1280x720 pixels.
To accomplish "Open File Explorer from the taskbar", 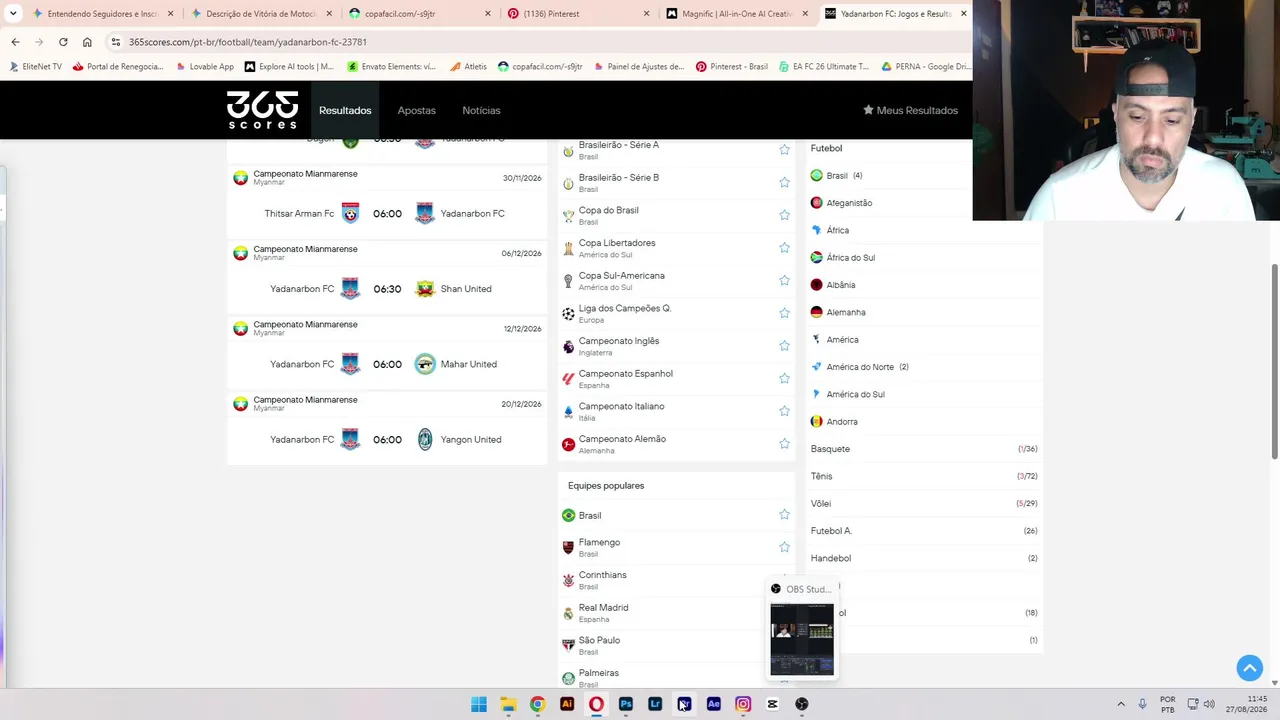I will click(508, 704).
